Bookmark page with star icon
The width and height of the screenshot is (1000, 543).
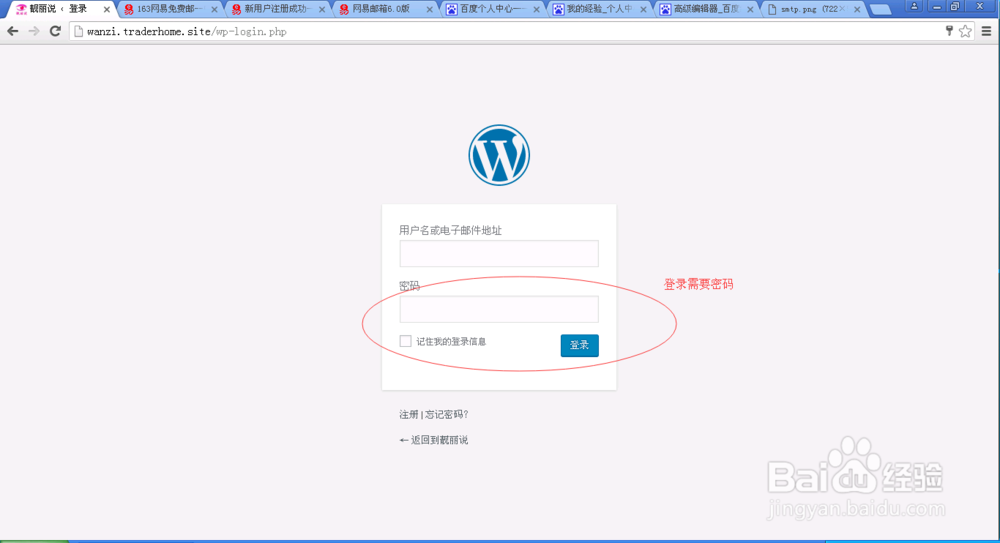[x=966, y=31]
